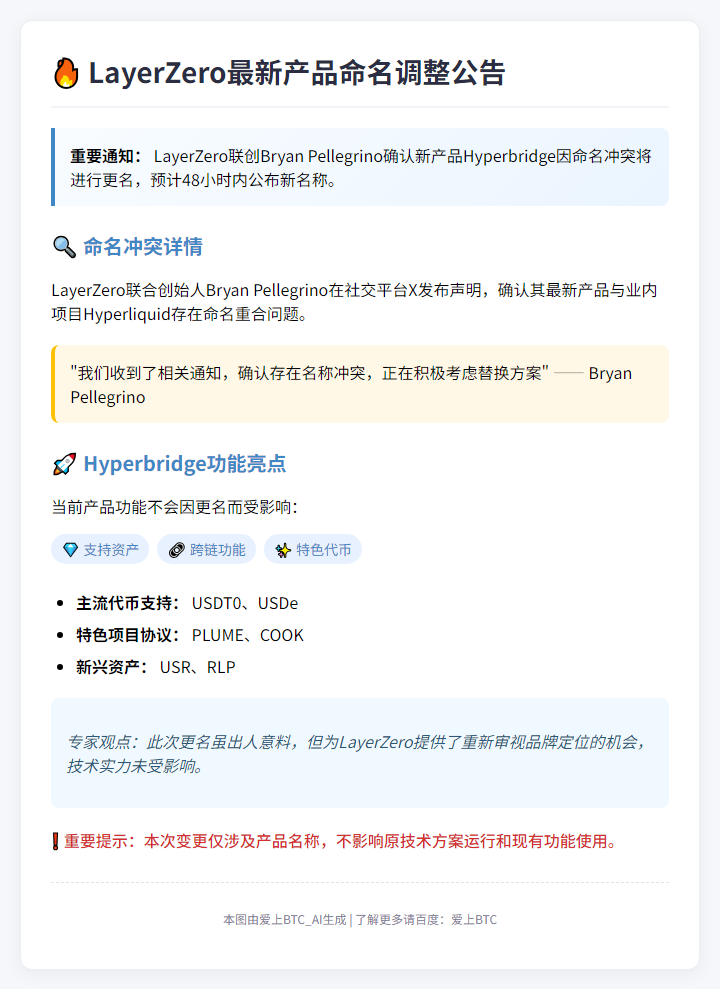
Task: Click the footer text 本图由爱上BTC_AI生成
Action: pos(284,920)
